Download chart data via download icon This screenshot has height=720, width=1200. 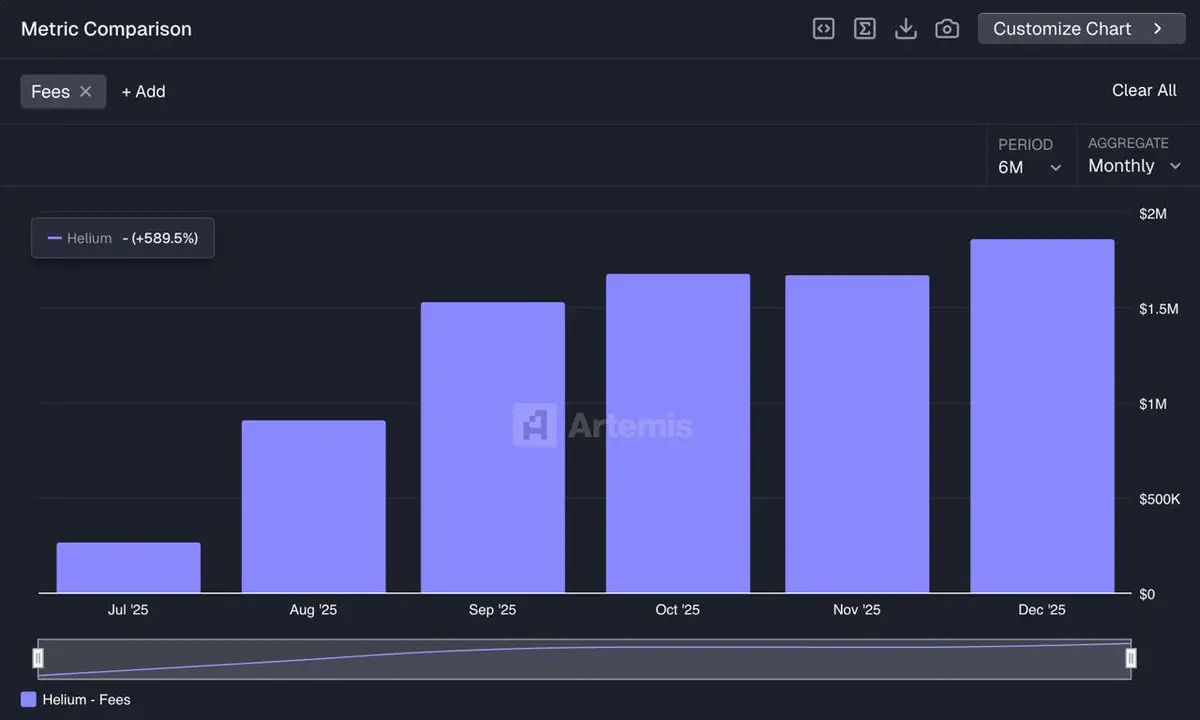[906, 29]
